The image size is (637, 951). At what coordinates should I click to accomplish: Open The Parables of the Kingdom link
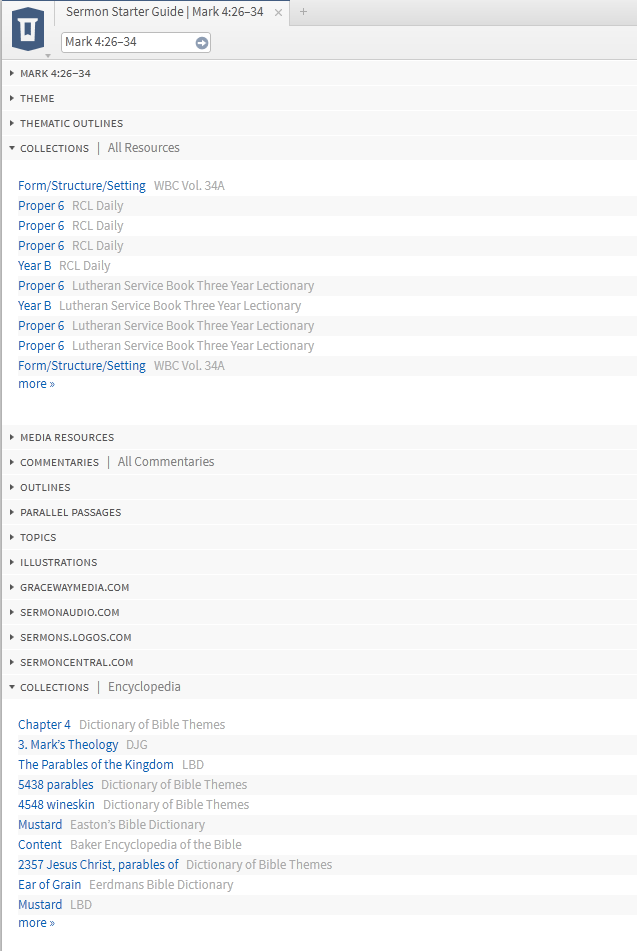click(x=96, y=765)
